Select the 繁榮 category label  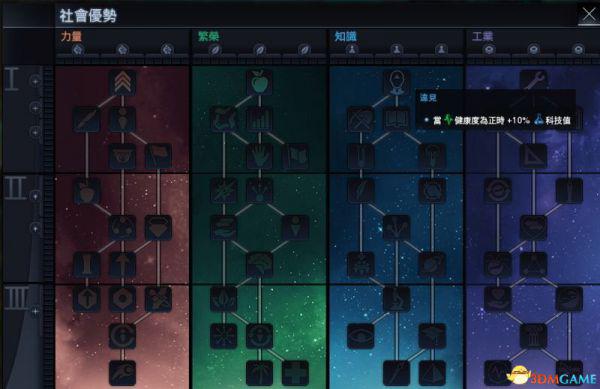209,36
